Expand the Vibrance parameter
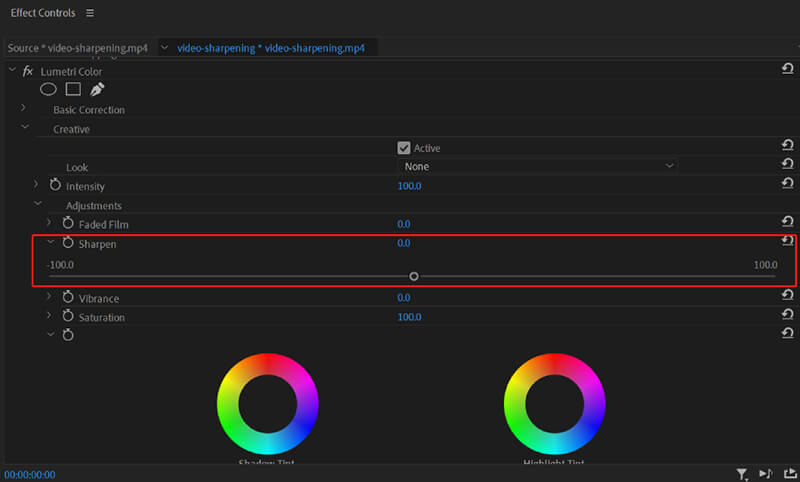 [x=50, y=298]
